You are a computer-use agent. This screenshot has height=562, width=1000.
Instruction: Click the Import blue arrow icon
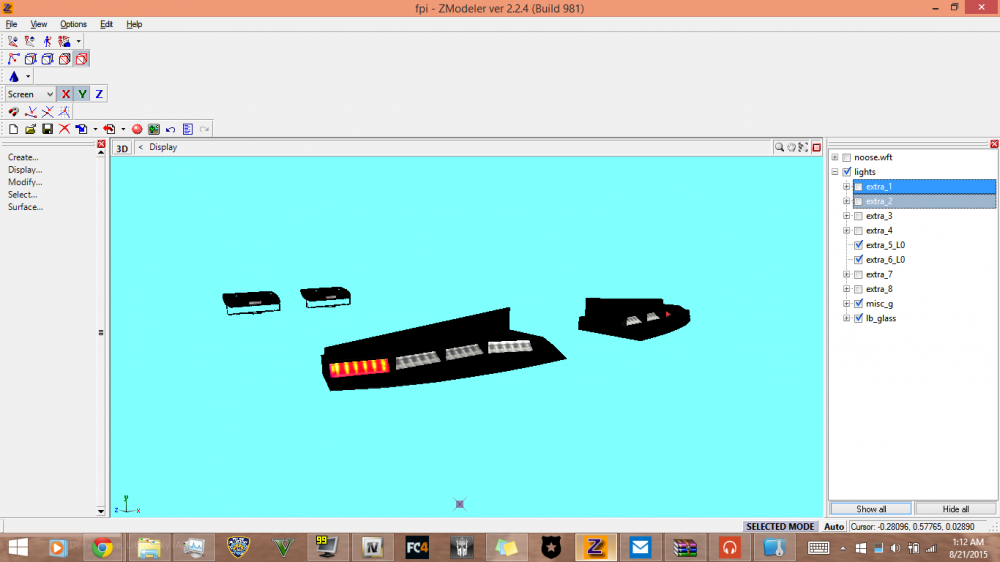pyautogui.click(x=81, y=129)
